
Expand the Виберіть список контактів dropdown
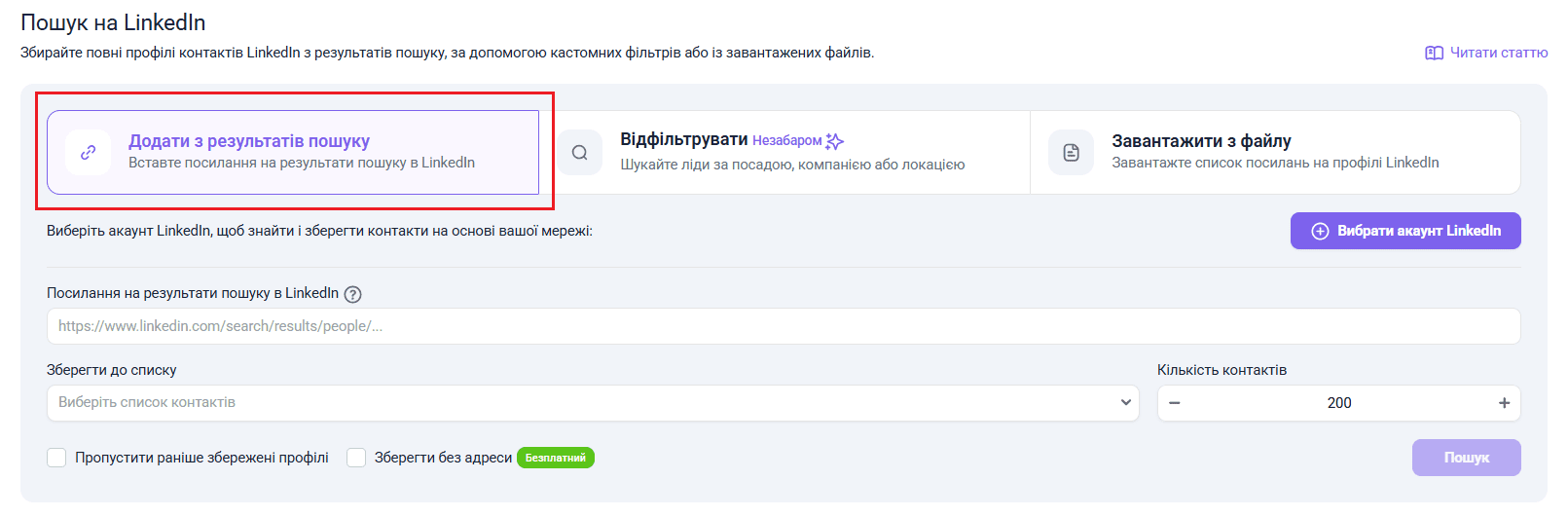[593, 403]
